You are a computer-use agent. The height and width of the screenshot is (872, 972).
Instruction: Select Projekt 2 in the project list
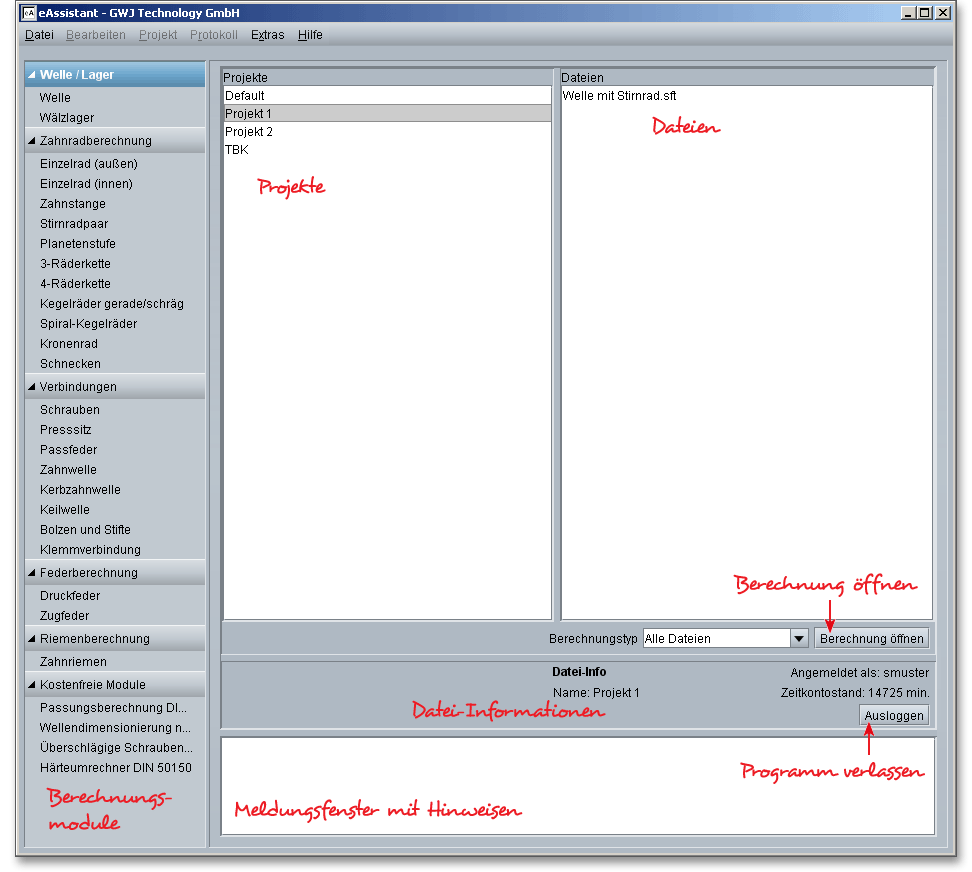(249, 132)
